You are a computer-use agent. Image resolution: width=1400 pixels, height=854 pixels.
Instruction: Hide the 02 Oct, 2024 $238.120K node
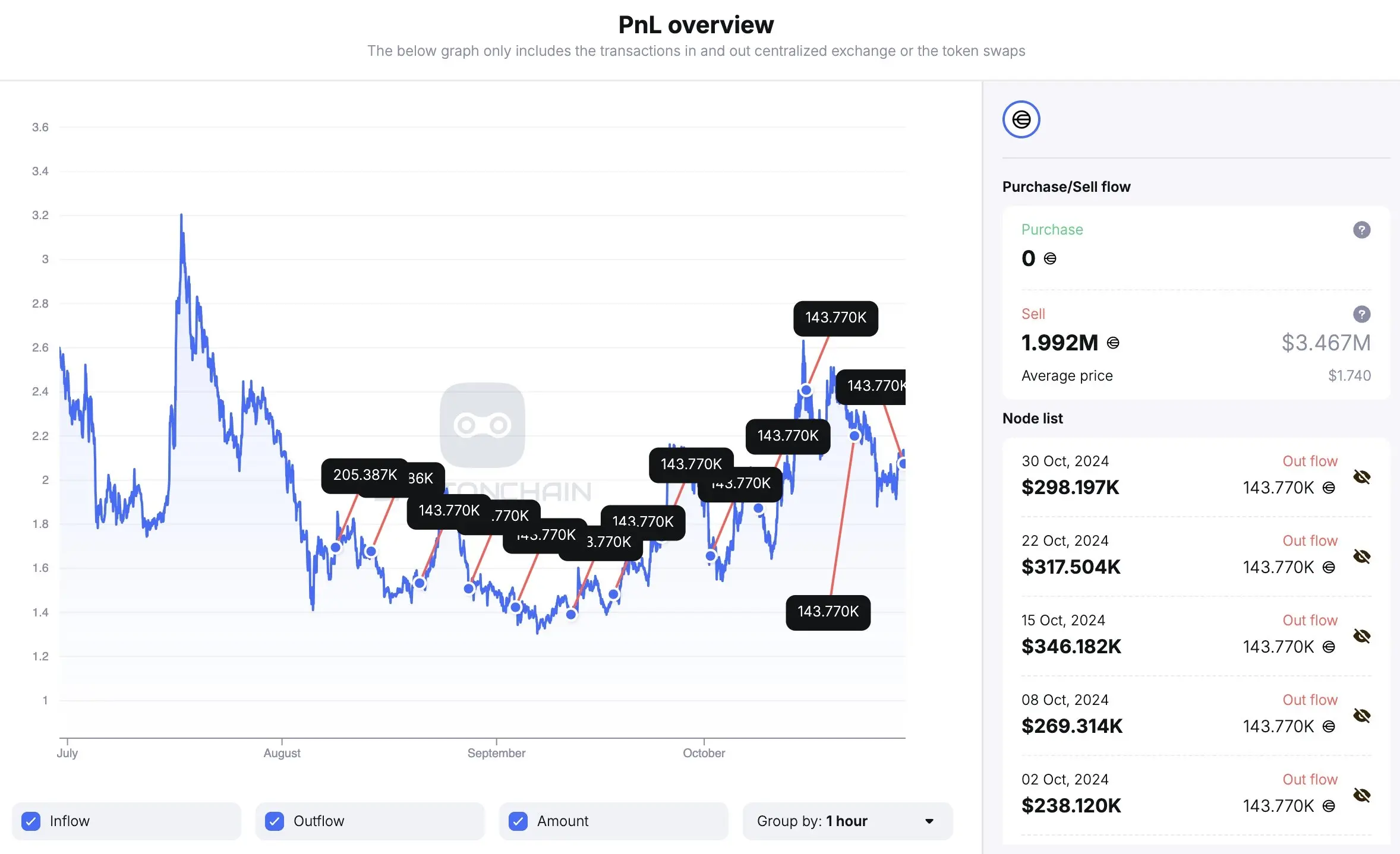1361,795
